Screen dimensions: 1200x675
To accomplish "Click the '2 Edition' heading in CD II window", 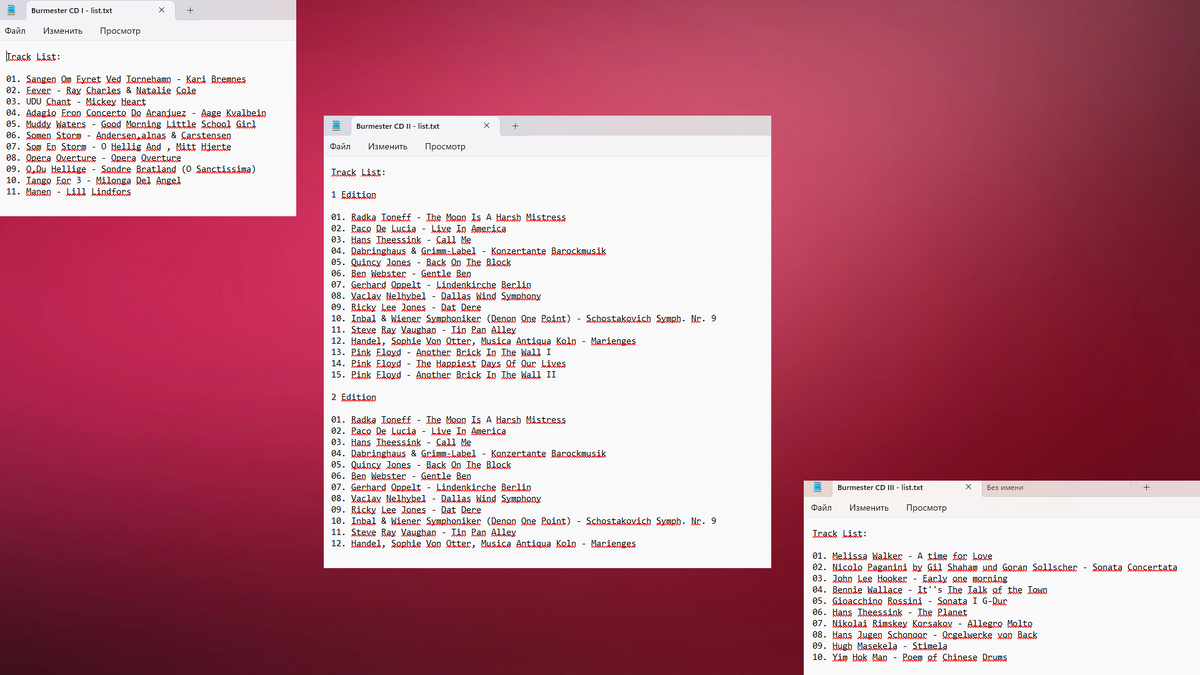I will click(x=354, y=397).
